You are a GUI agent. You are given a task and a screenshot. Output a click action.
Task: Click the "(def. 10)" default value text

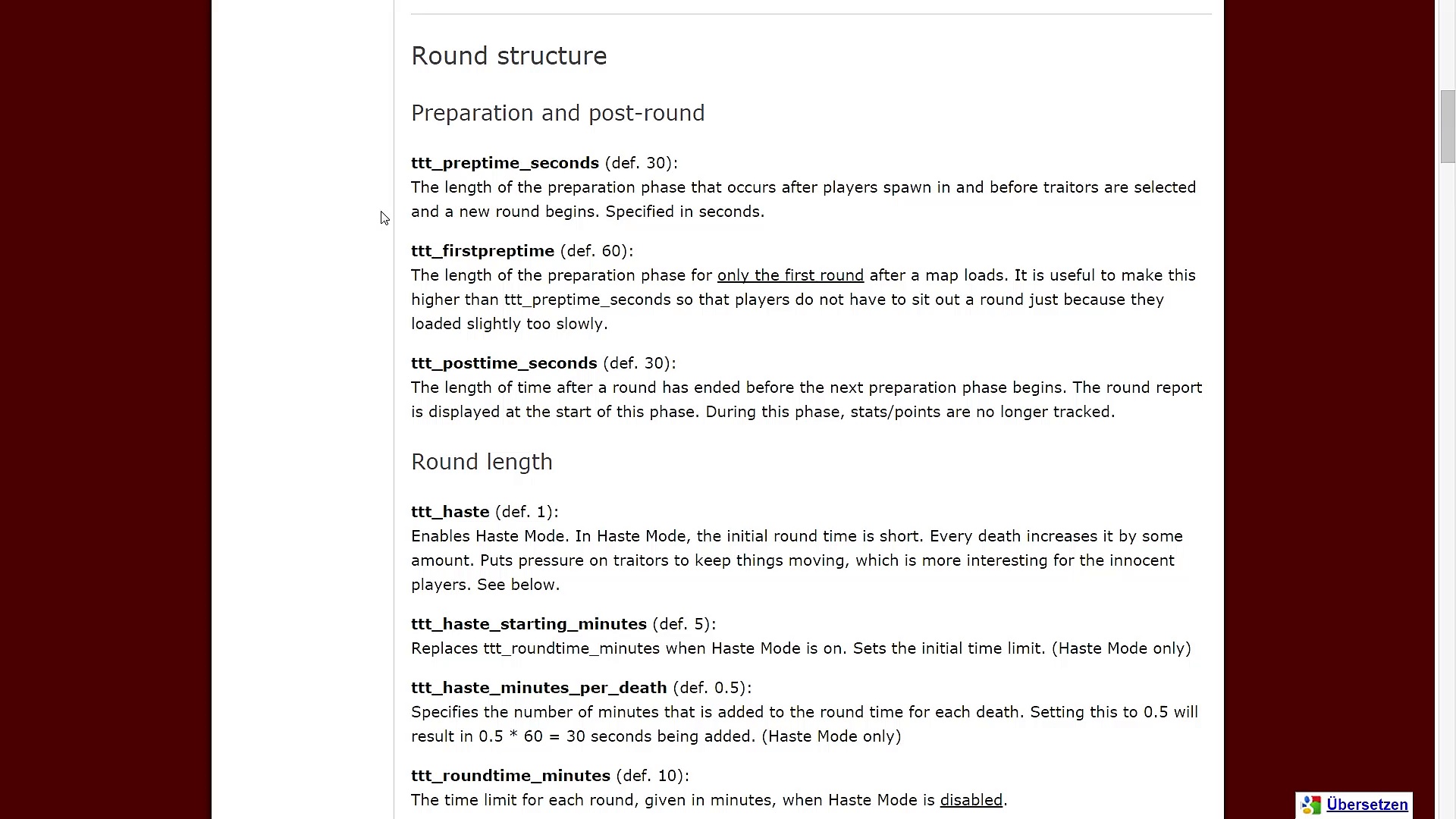tap(651, 776)
